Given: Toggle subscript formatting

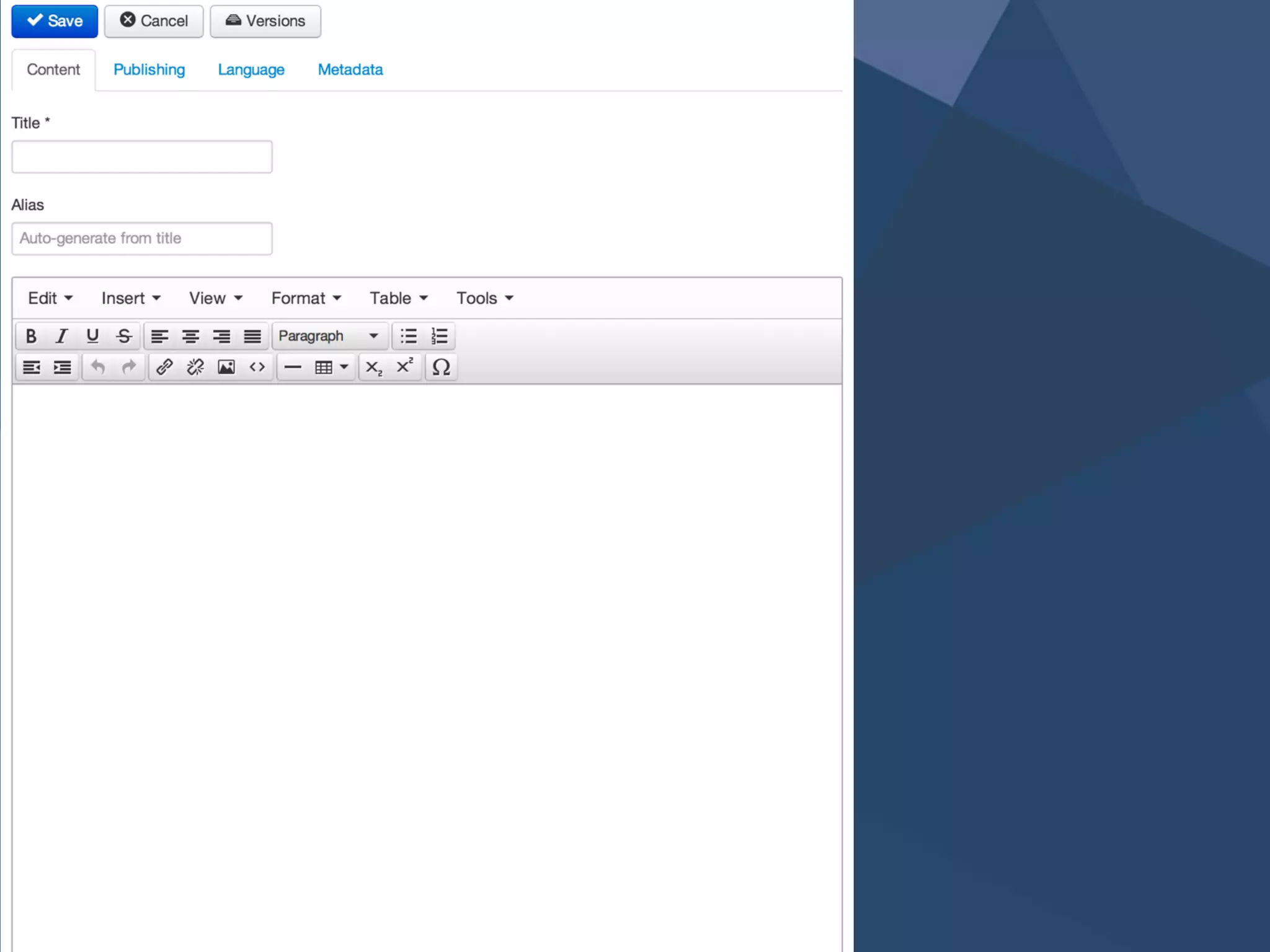Looking at the screenshot, I should click(374, 367).
